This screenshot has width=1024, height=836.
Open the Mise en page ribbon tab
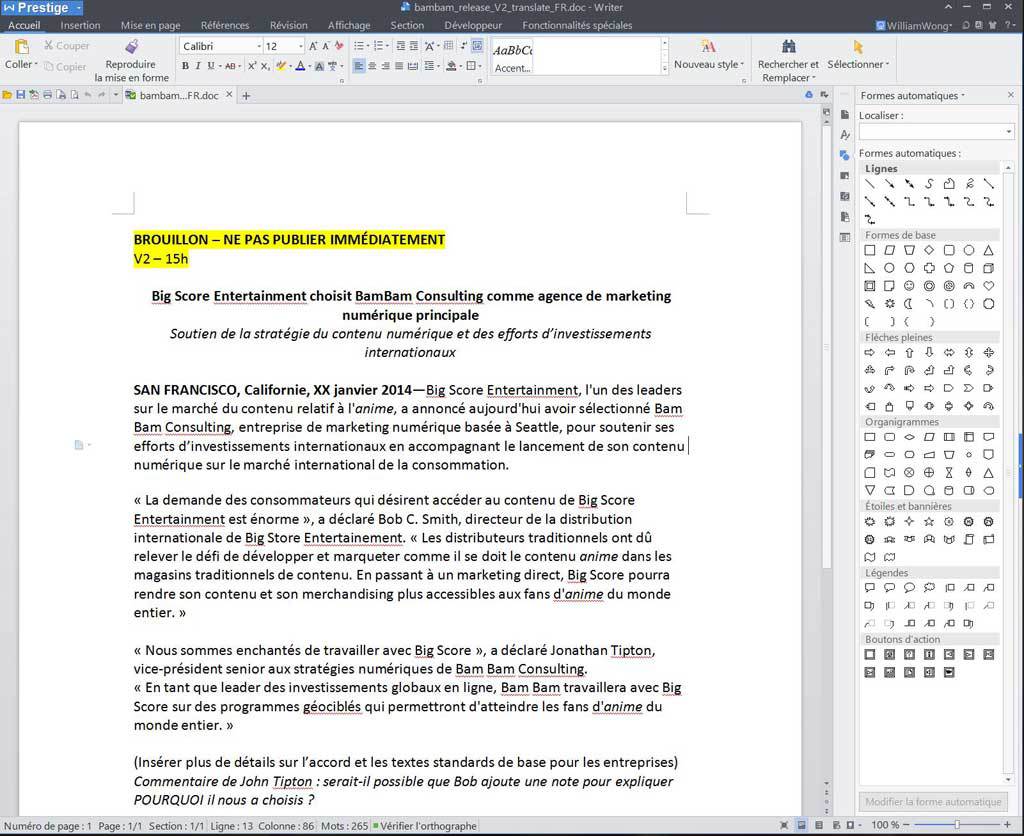point(150,25)
